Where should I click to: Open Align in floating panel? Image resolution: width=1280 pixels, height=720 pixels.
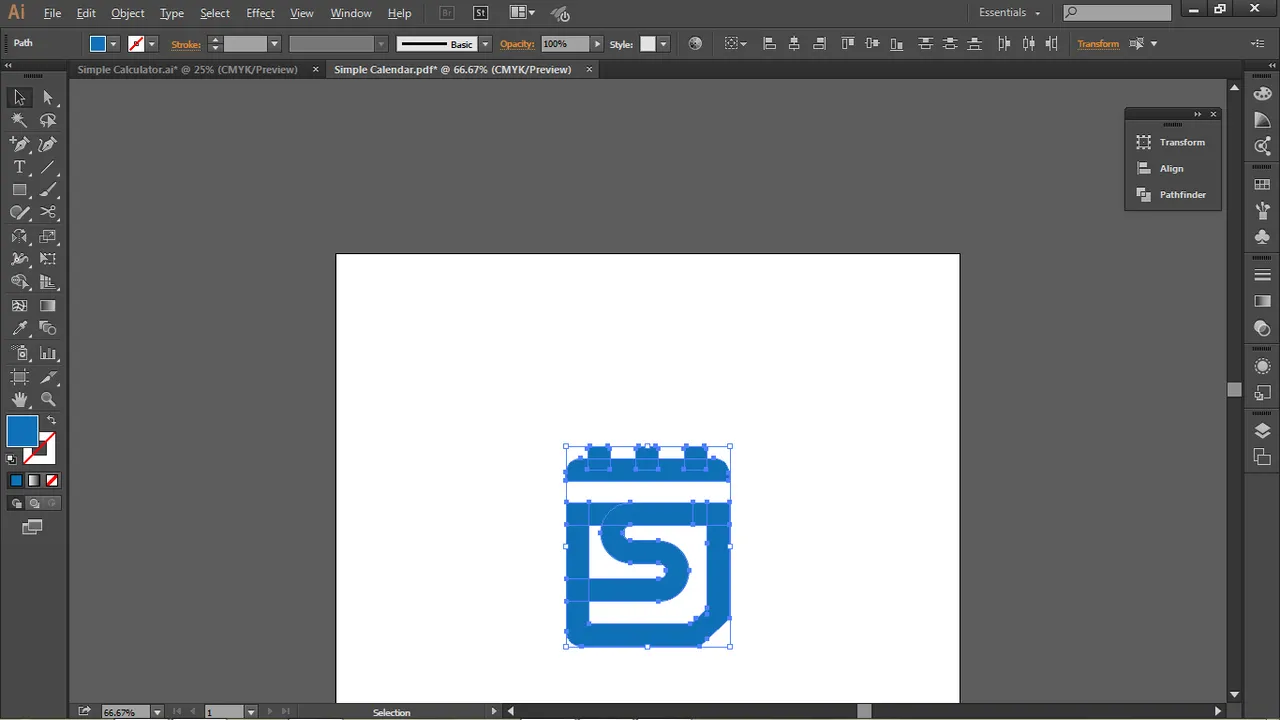point(1172,168)
